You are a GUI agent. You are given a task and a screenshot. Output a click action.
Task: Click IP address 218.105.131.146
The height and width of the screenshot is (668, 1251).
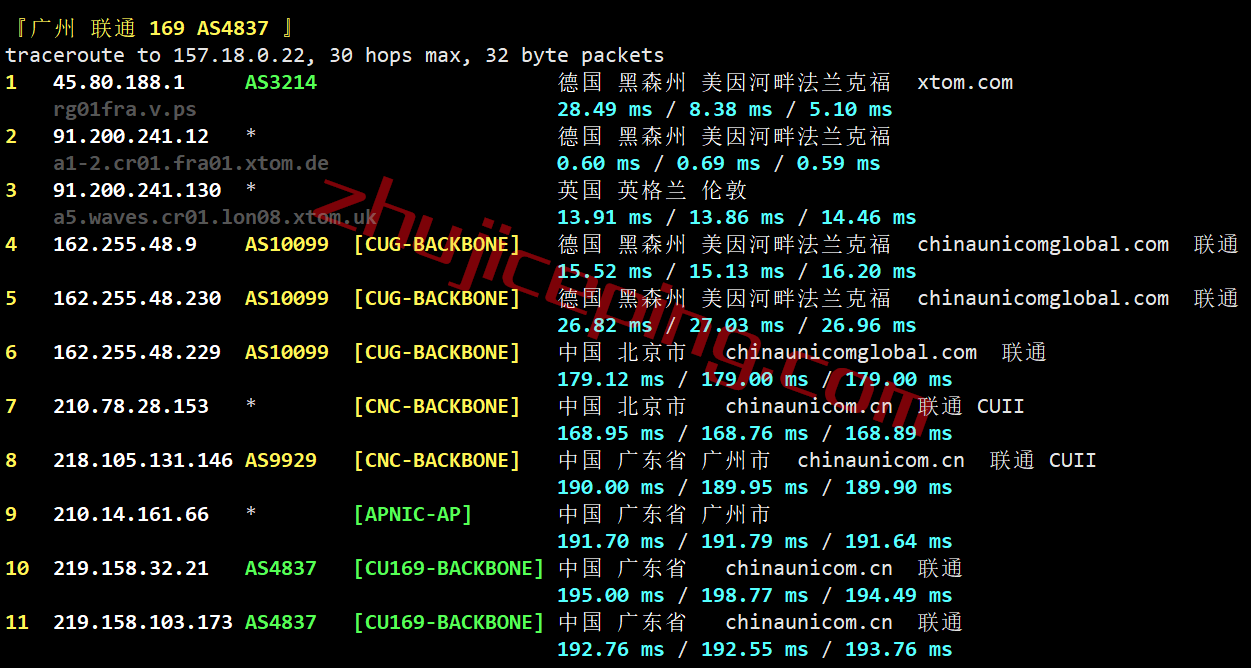click(143, 460)
